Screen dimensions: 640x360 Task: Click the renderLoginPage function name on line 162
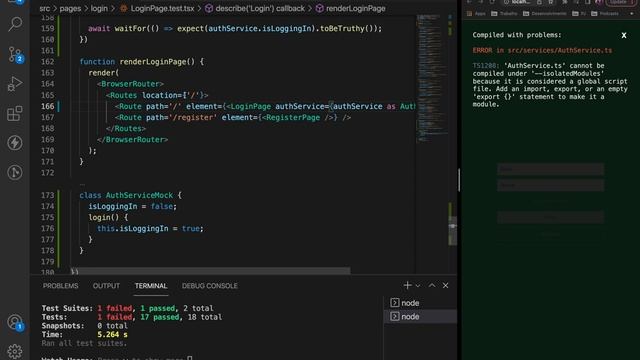(153, 62)
